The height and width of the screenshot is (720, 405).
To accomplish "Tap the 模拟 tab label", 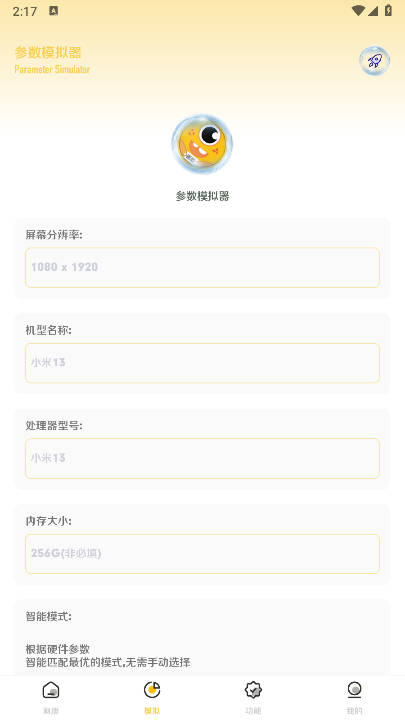I will 152,711.
